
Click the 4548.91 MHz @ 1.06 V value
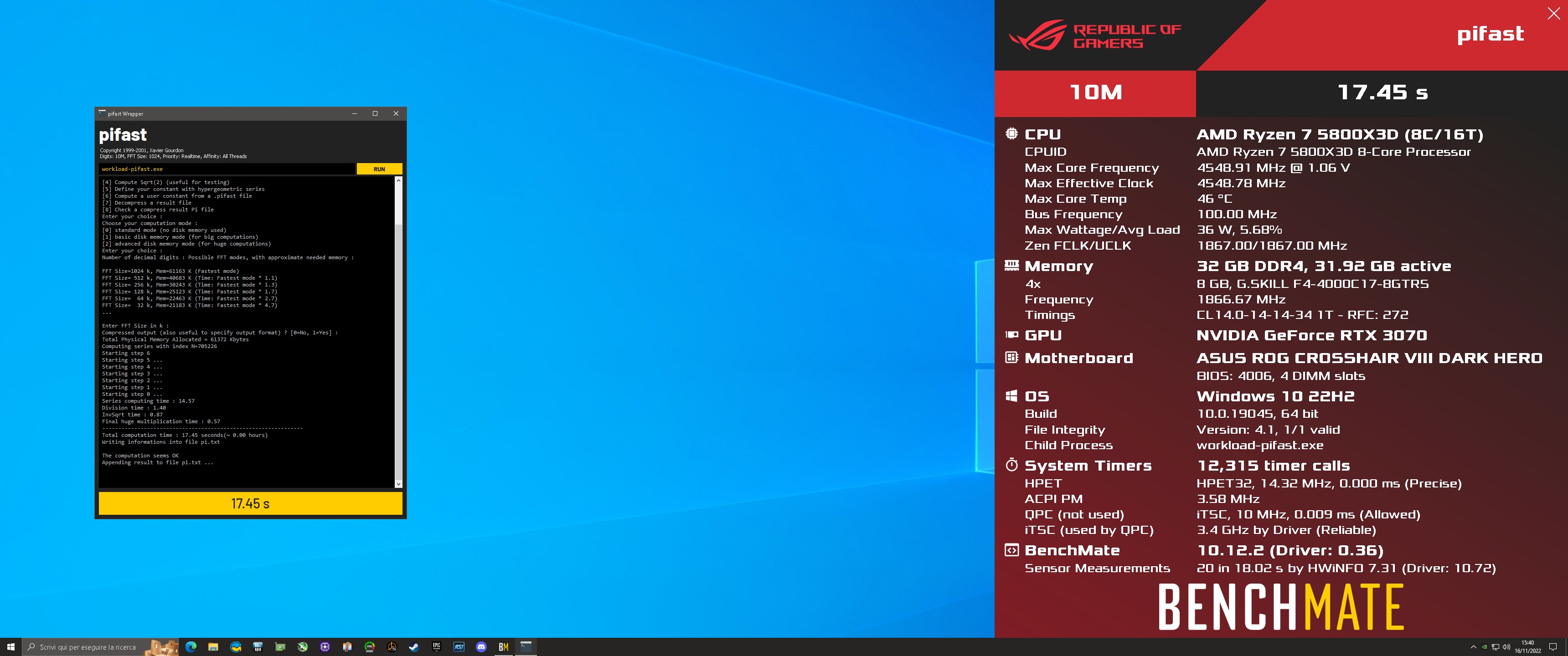pyautogui.click(x=1274, y=167)
